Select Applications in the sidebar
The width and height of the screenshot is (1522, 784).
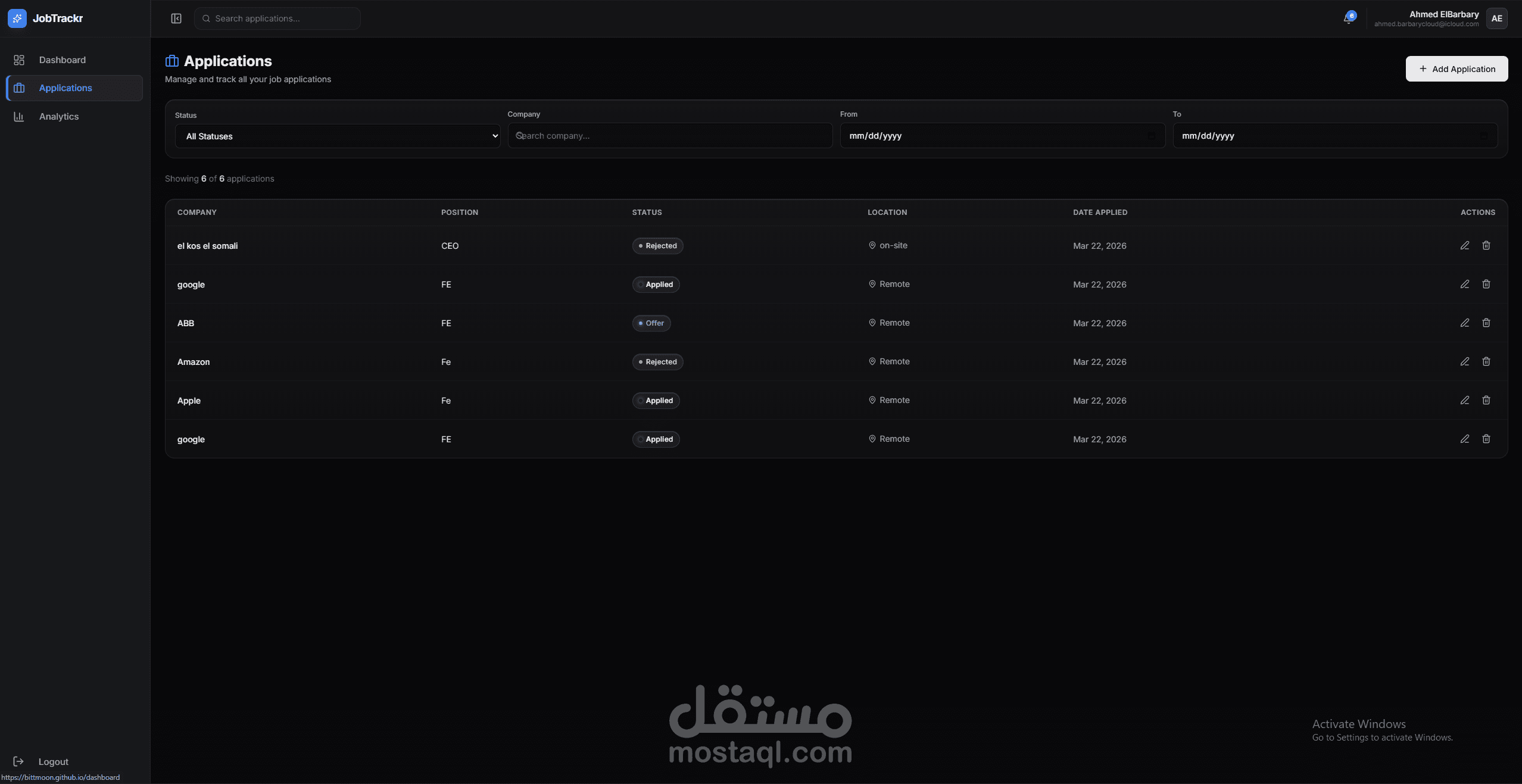pos(66,88)
